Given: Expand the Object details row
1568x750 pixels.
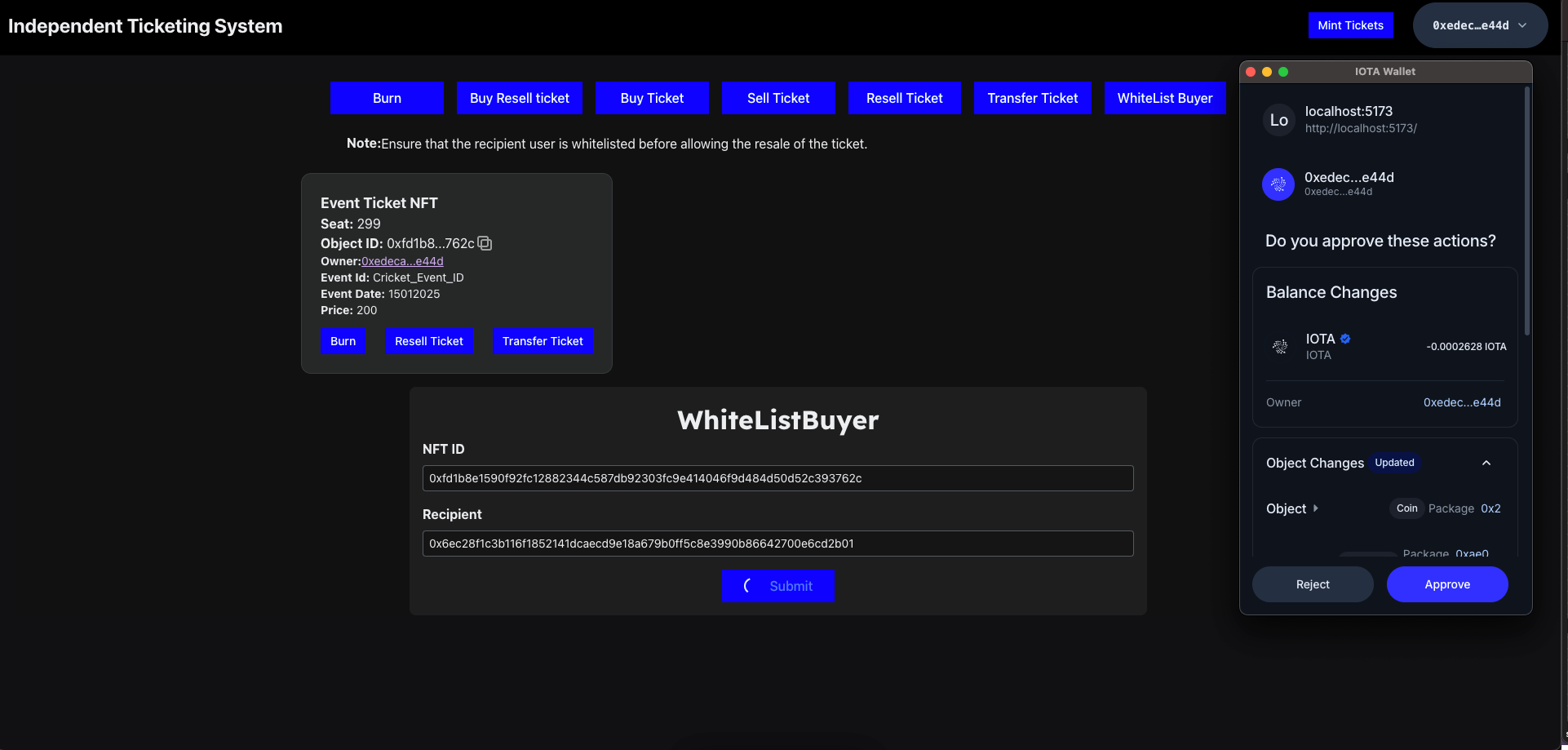Looking at the screenshot, I should pos(1316,508).
